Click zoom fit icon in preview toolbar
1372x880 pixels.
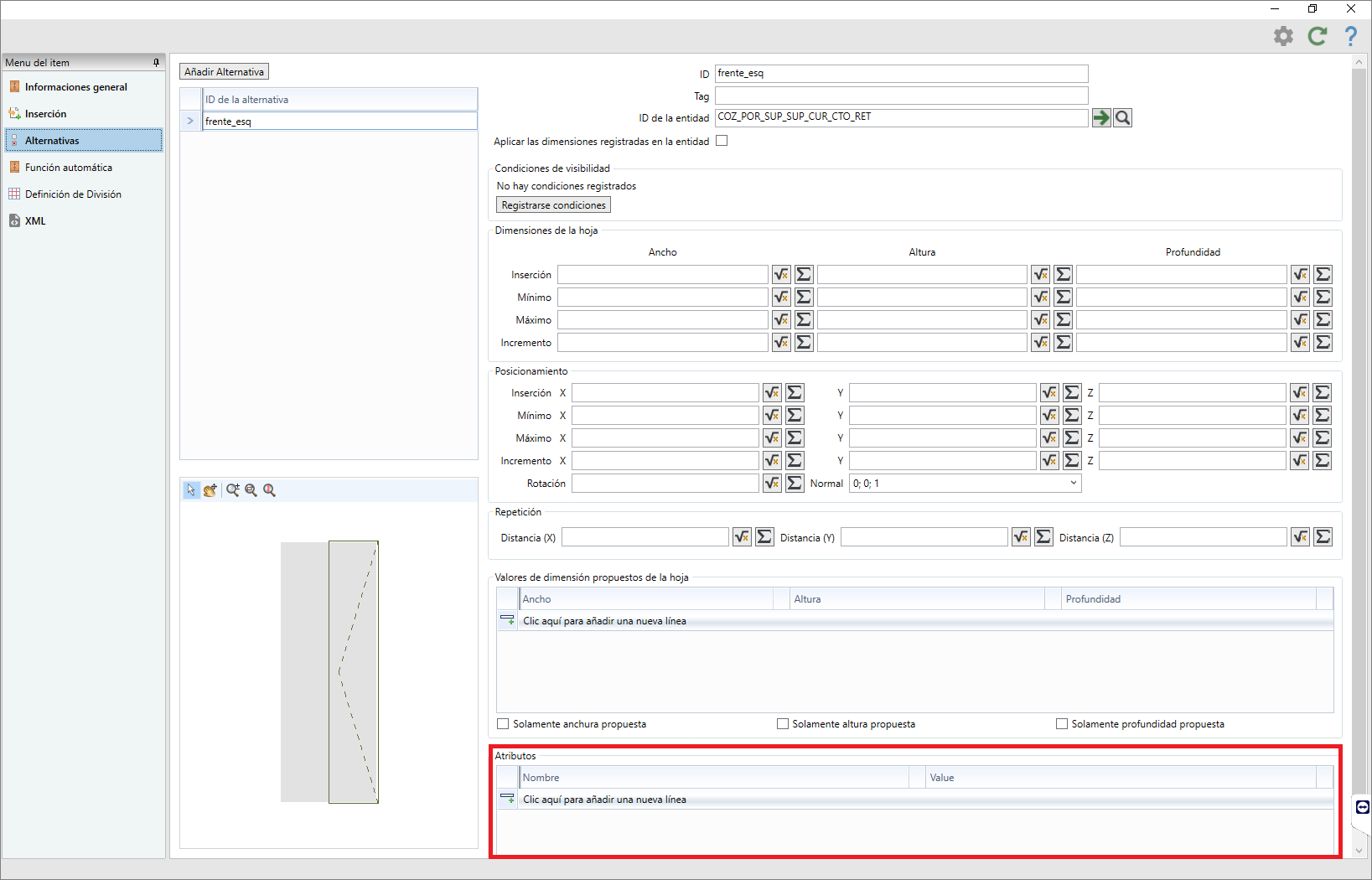tap(269, 490)
